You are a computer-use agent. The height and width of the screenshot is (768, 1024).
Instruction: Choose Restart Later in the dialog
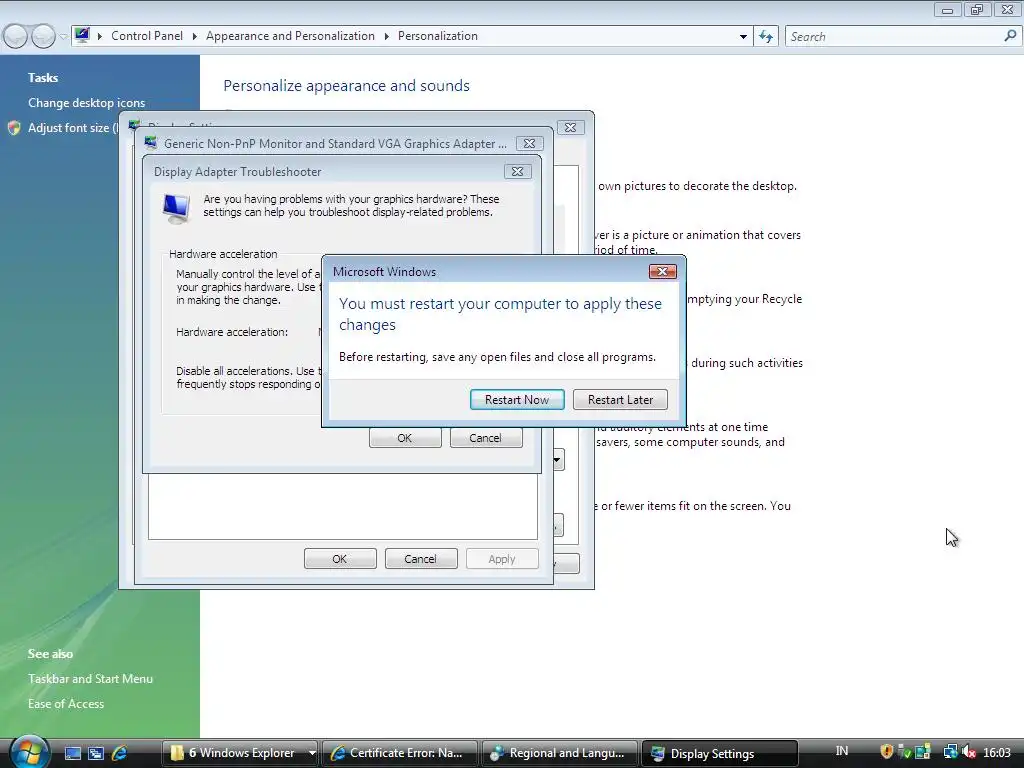pyautogui.click(x=620, y=400)
